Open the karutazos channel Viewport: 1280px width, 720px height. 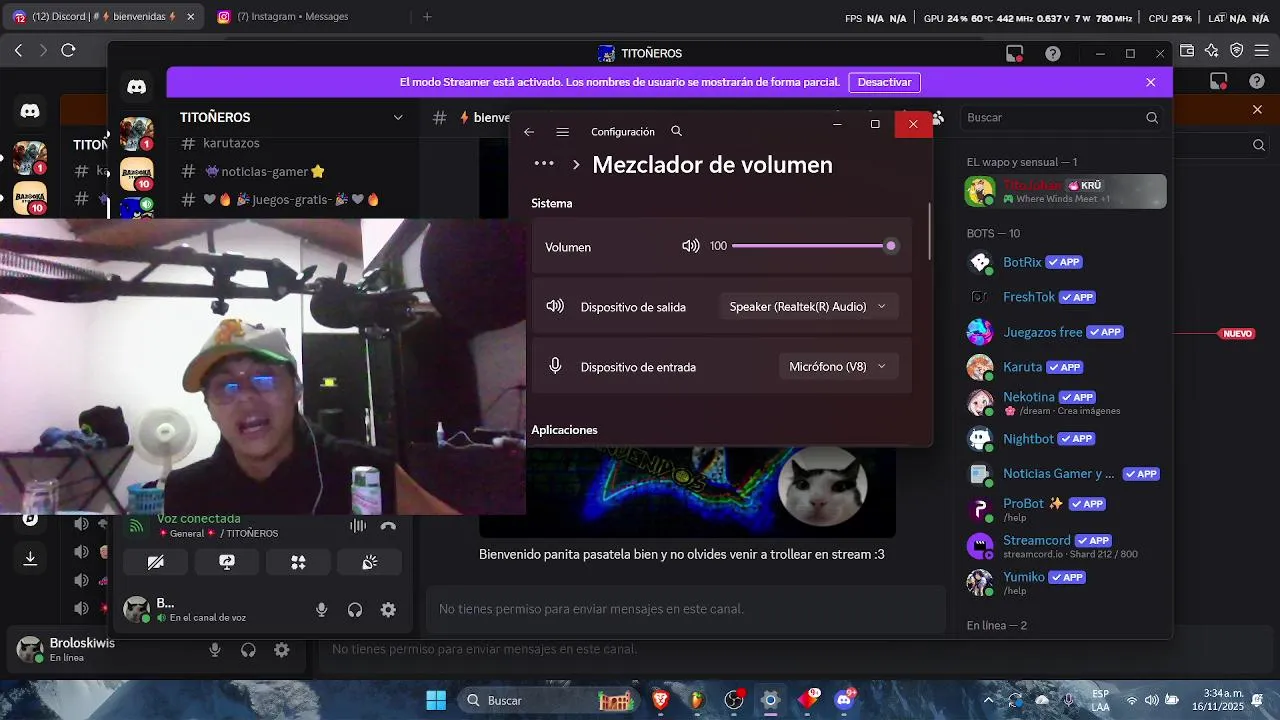coord(231,144)
